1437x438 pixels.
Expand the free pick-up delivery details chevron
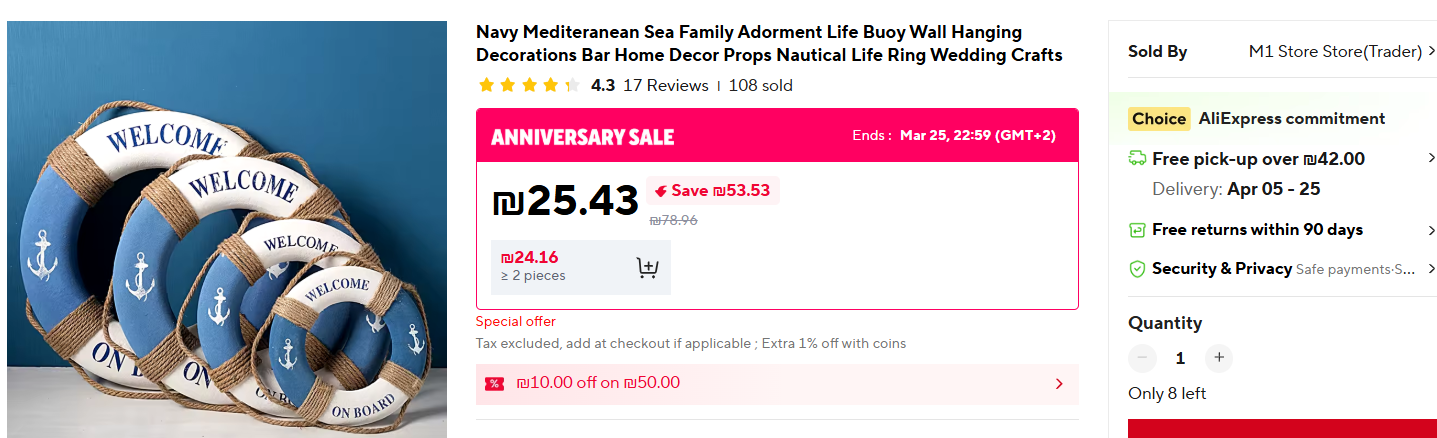[x=1432, y=158]
